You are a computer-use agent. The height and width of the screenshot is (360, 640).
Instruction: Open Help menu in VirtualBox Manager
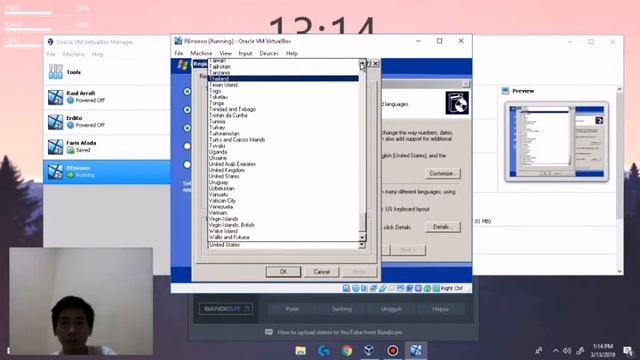tap(98, 54)
